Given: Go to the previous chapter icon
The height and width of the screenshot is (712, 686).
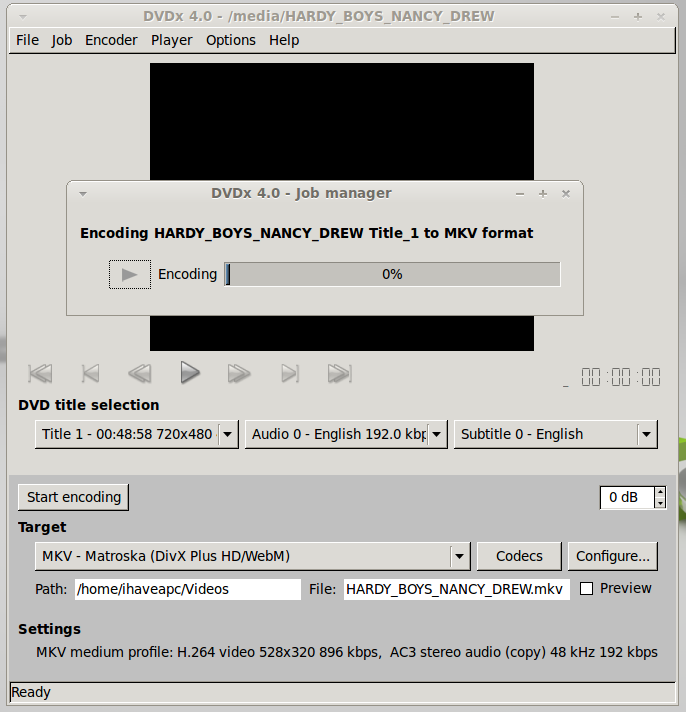Looking at the screenshot, I should tap(90, 374).
